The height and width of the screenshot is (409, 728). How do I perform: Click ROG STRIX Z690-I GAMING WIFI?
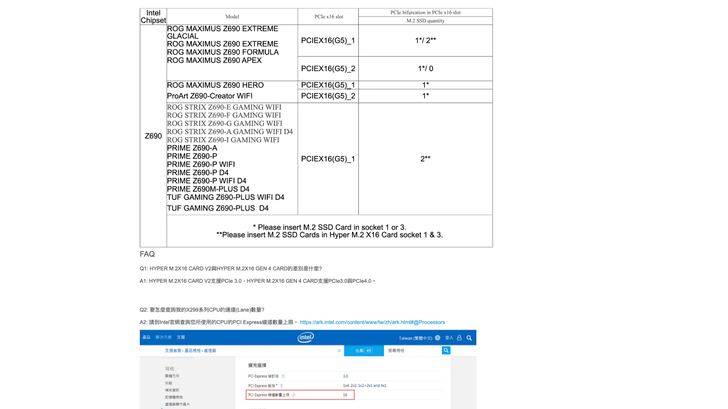tap(223, 140)
